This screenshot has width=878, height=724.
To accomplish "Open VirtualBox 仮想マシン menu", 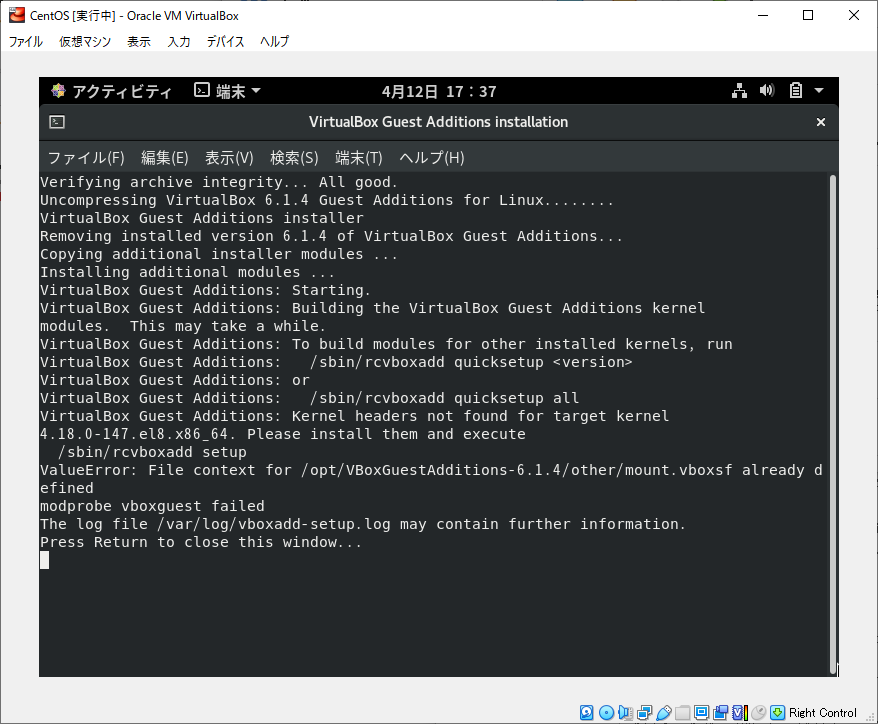I will coord(85,41).
